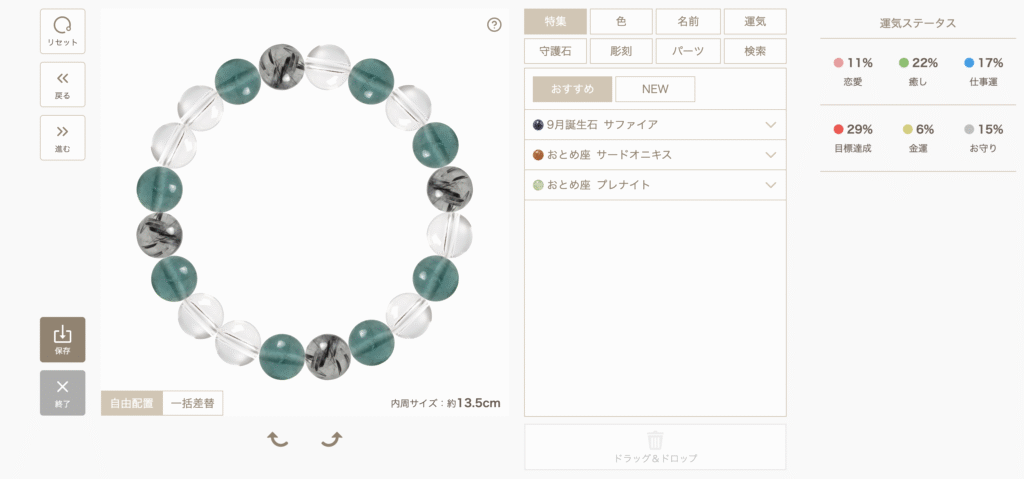Go back with the 戻る icon
Image resolution: width=1024 pixels, height=479 pixels.
coord(63,84)
